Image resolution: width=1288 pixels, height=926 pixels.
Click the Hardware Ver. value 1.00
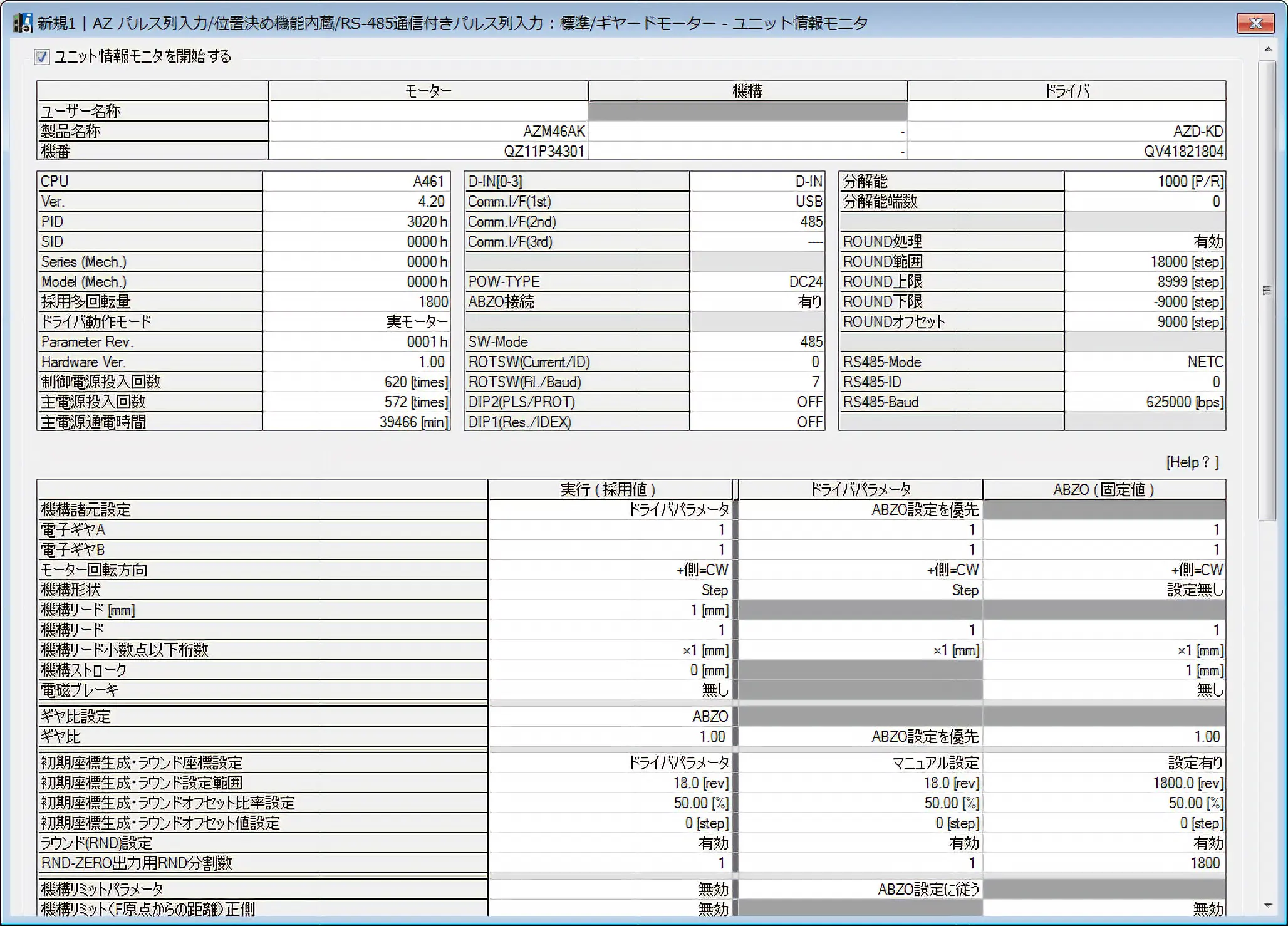point(432,362)
